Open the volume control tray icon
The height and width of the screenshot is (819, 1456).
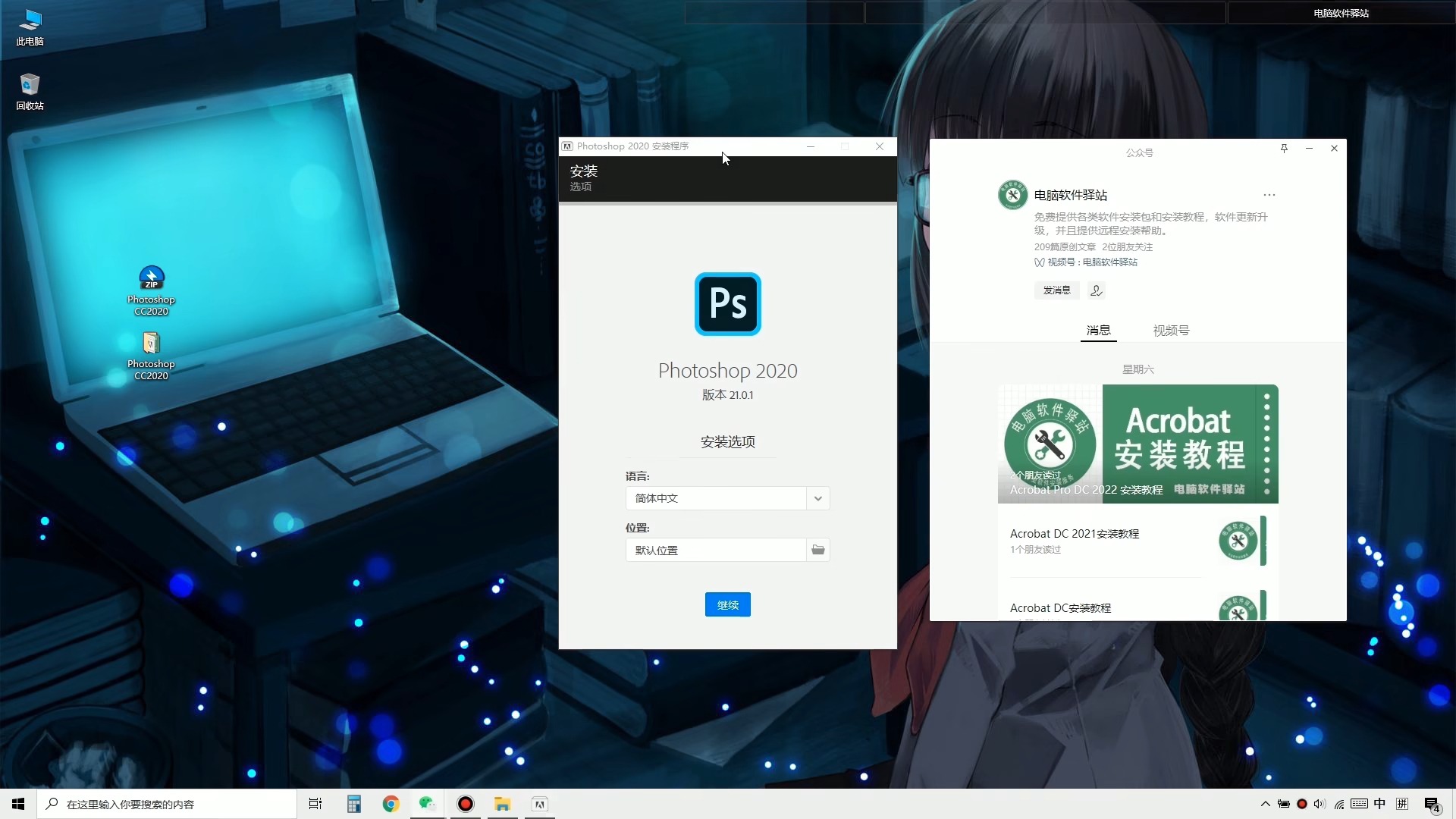[x=1320, y=804]
